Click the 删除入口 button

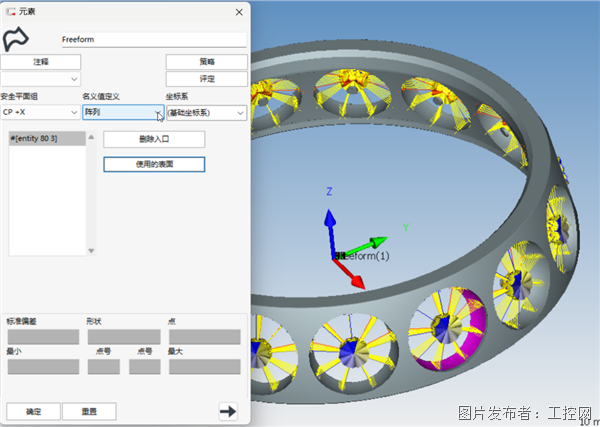pos(154,139)
